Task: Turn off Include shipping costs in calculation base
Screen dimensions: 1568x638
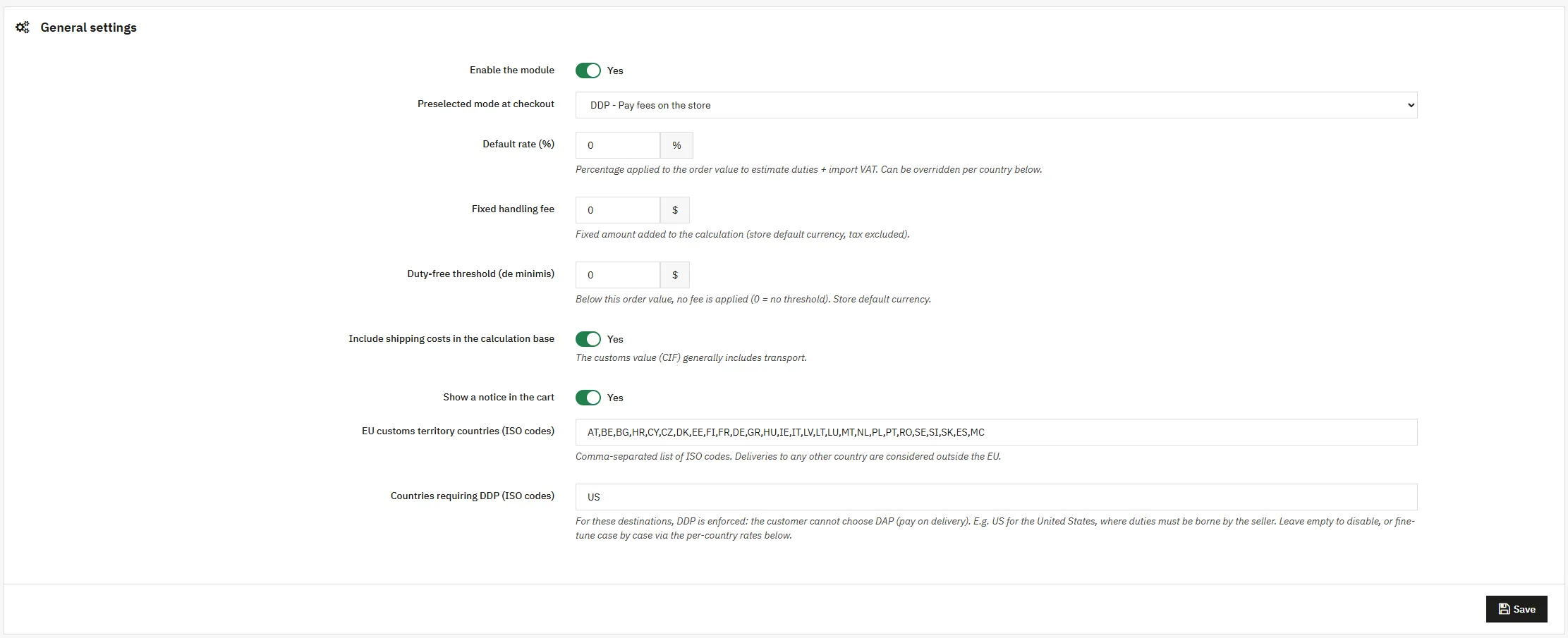Action: click(588, 339)
